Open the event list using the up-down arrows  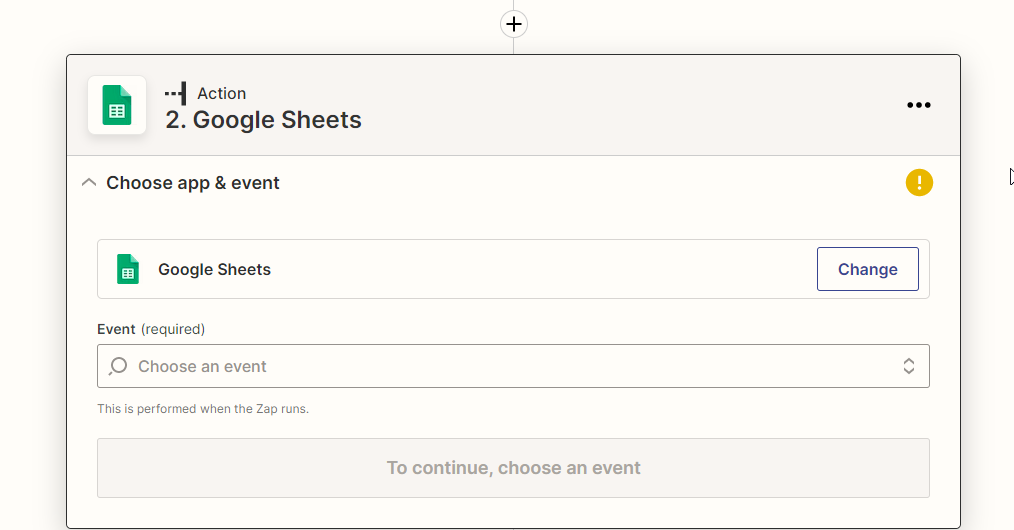(x=909, y=366)
